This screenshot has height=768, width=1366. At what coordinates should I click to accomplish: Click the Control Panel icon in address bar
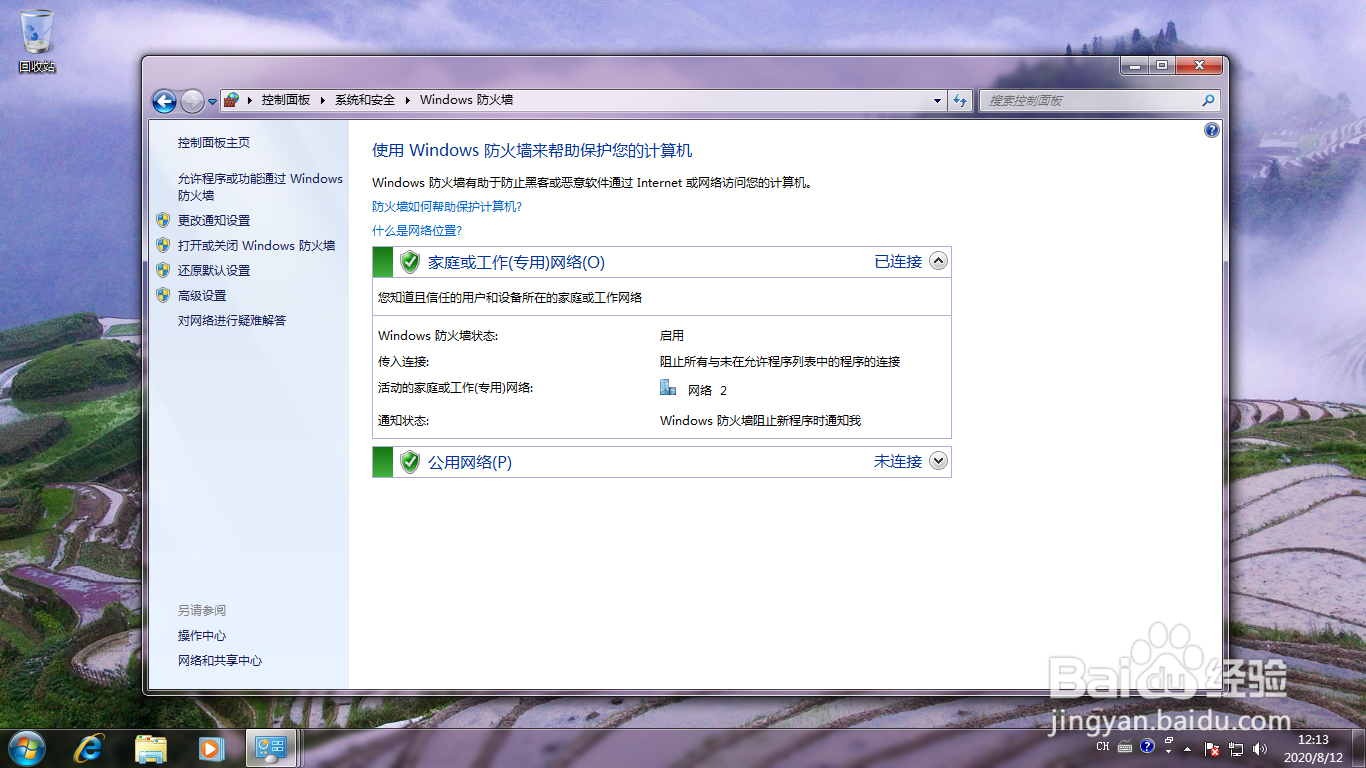pos(231,100)
